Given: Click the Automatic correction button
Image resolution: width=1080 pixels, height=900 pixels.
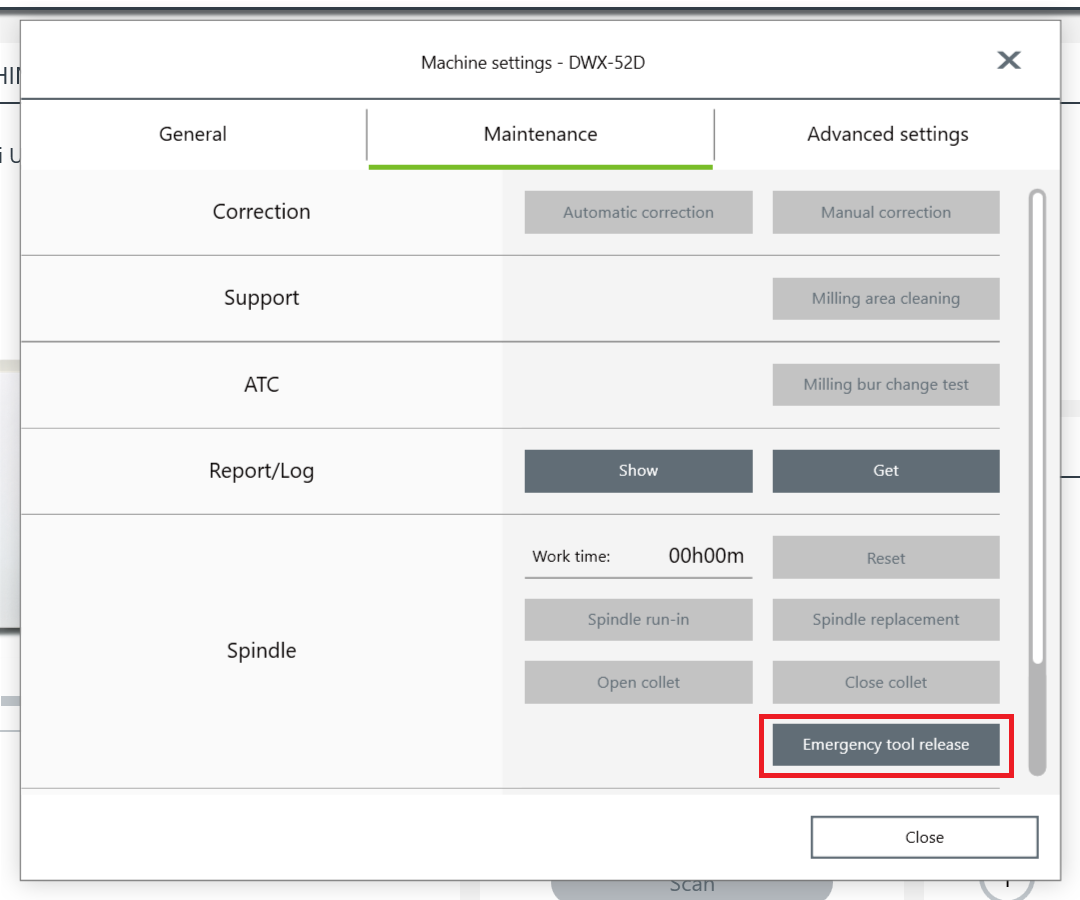Looking at the screenshot, I should pos(638,212).
